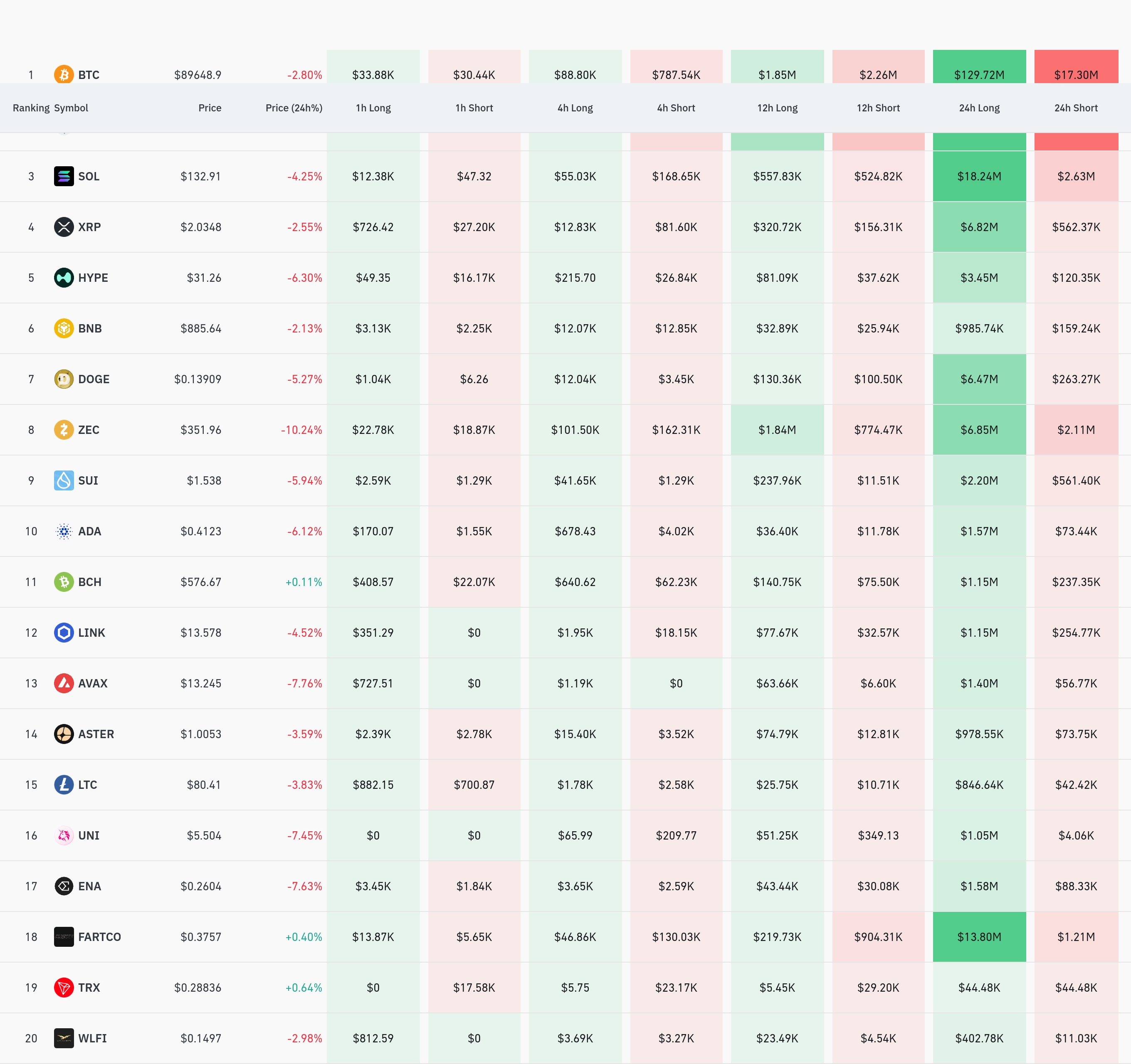The image size is (1131, 1064).
Task: Click the Avalanche AVAX icon
Action: (x=64, y=683)
